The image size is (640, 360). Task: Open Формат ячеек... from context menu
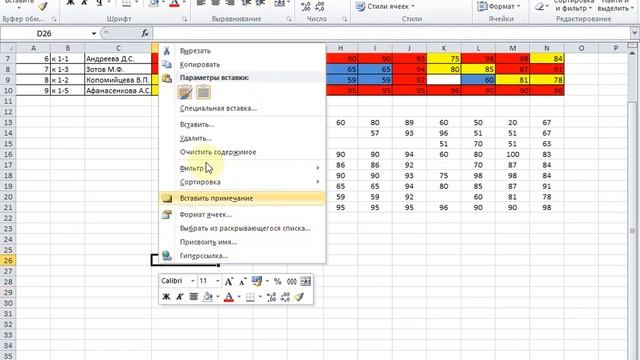tap(242, 215)
